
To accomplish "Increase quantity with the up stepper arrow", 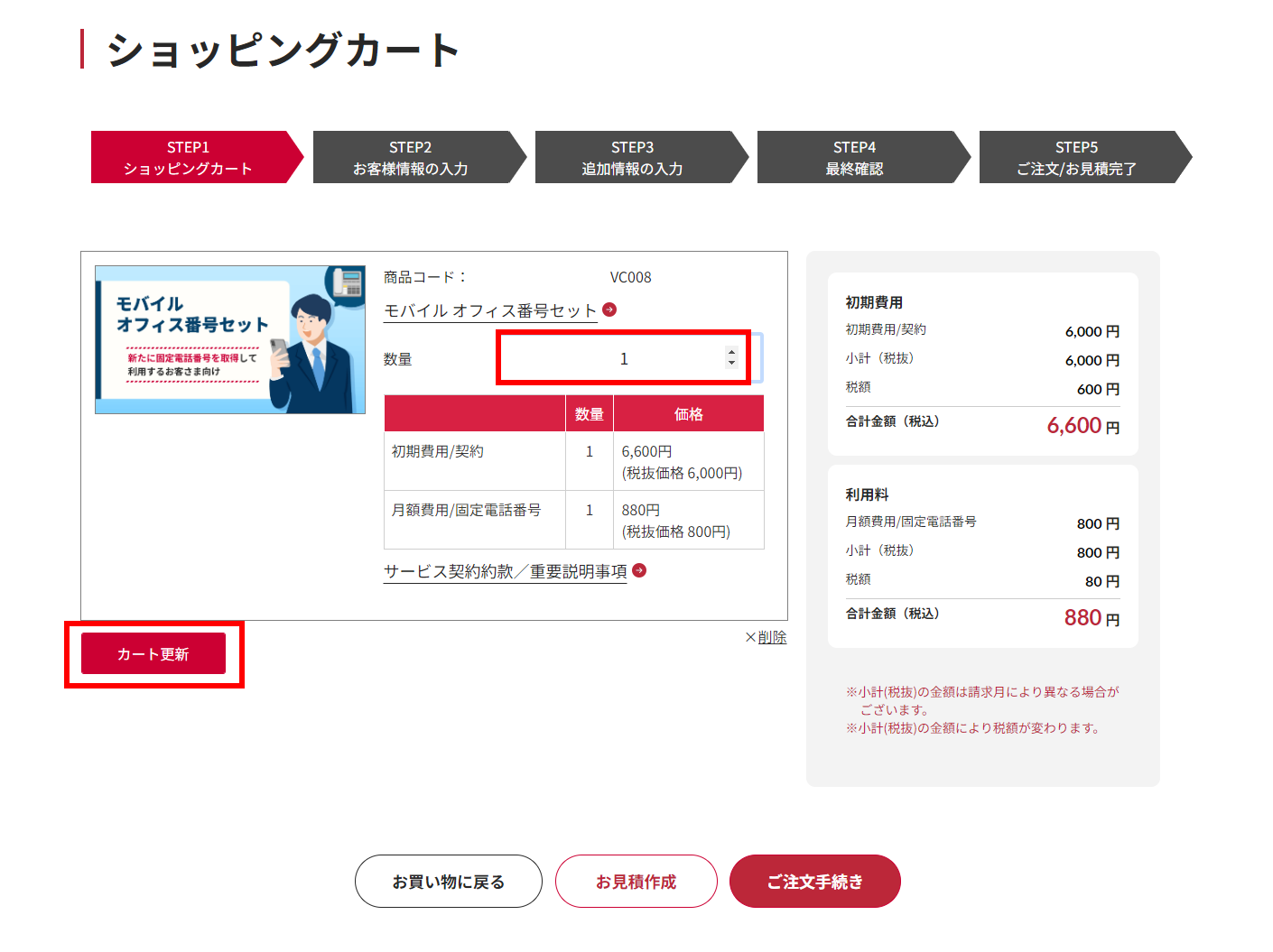I will coord(731,352).
